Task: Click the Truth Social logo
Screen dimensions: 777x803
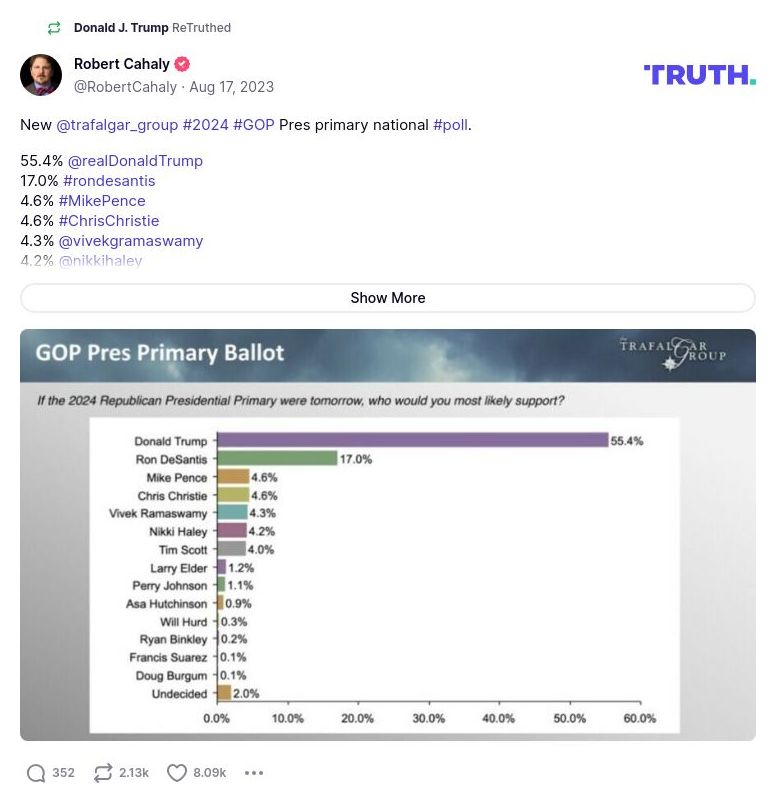Action: (699, 75)
